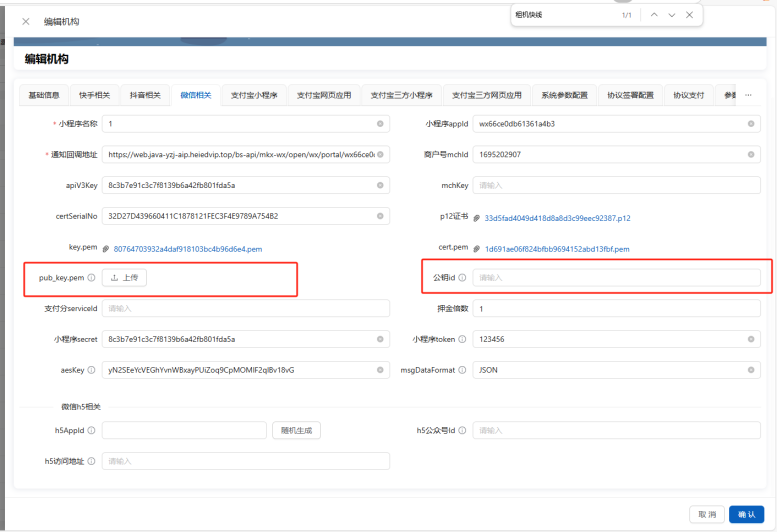Select the 微信相关 tab
This screenshot has width=777, height=532.
point(196,95)
